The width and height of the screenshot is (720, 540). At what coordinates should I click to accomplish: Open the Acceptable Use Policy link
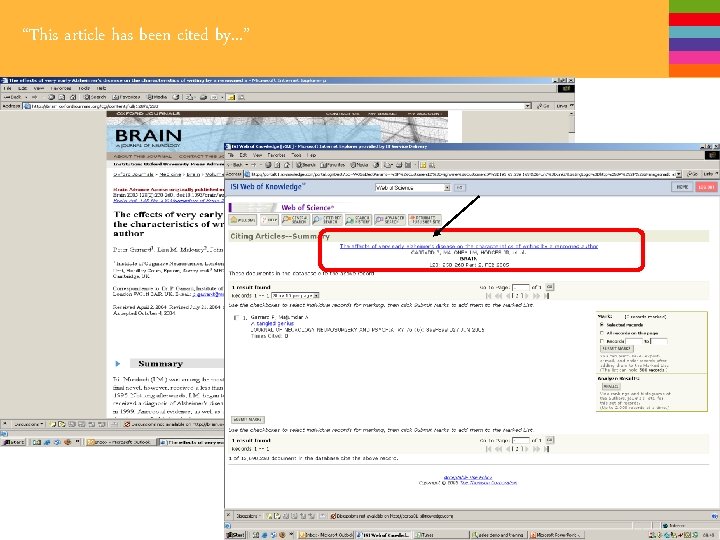pyautogui.click(x=468, y=478)
